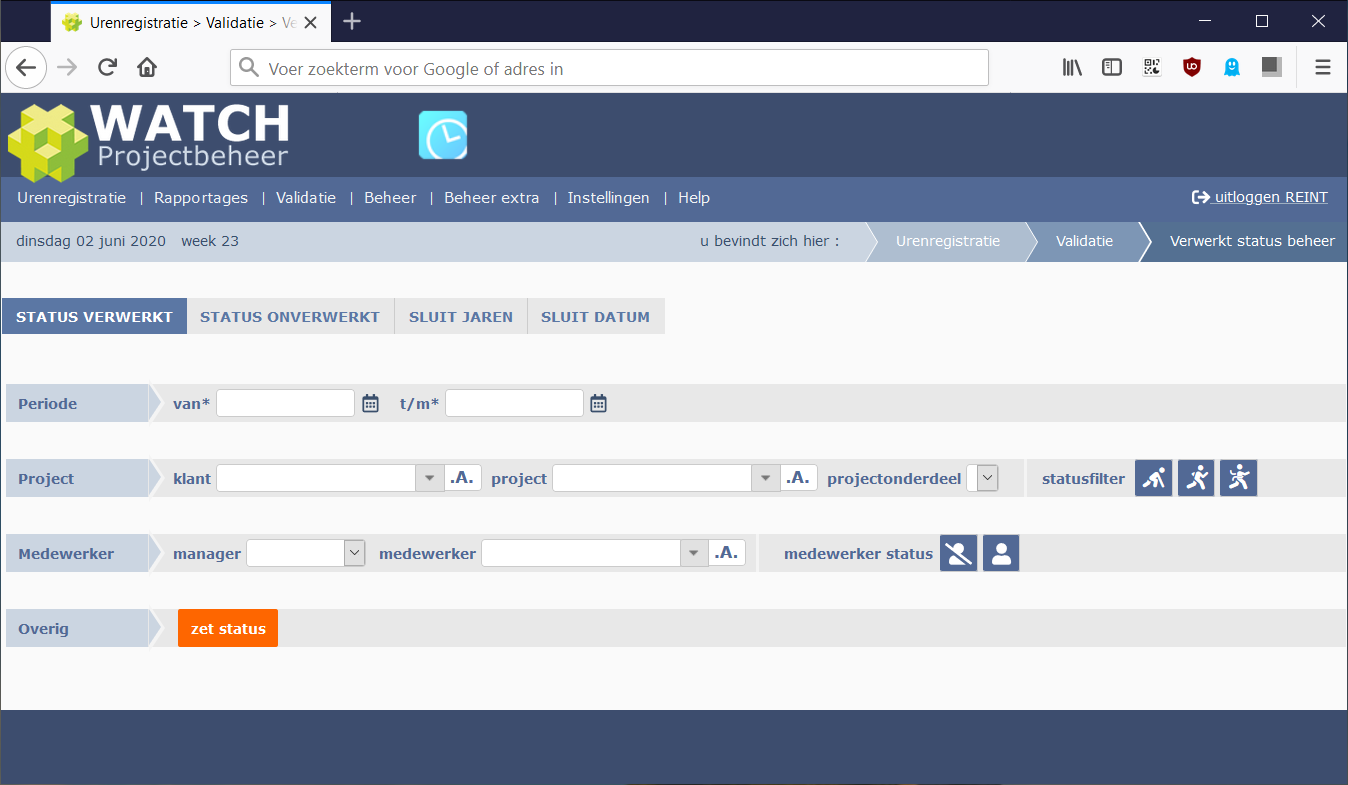
Task: Open Help menu
Action: pos(694,198)
